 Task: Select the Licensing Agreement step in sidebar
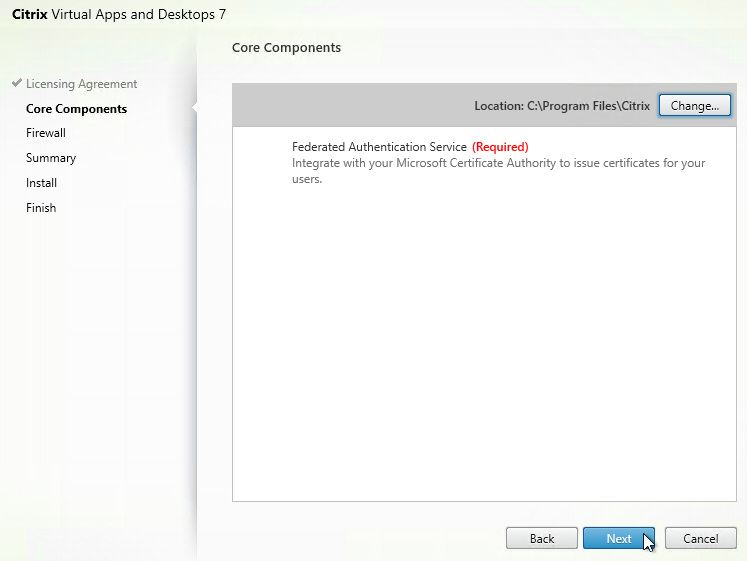coord(81,84)
